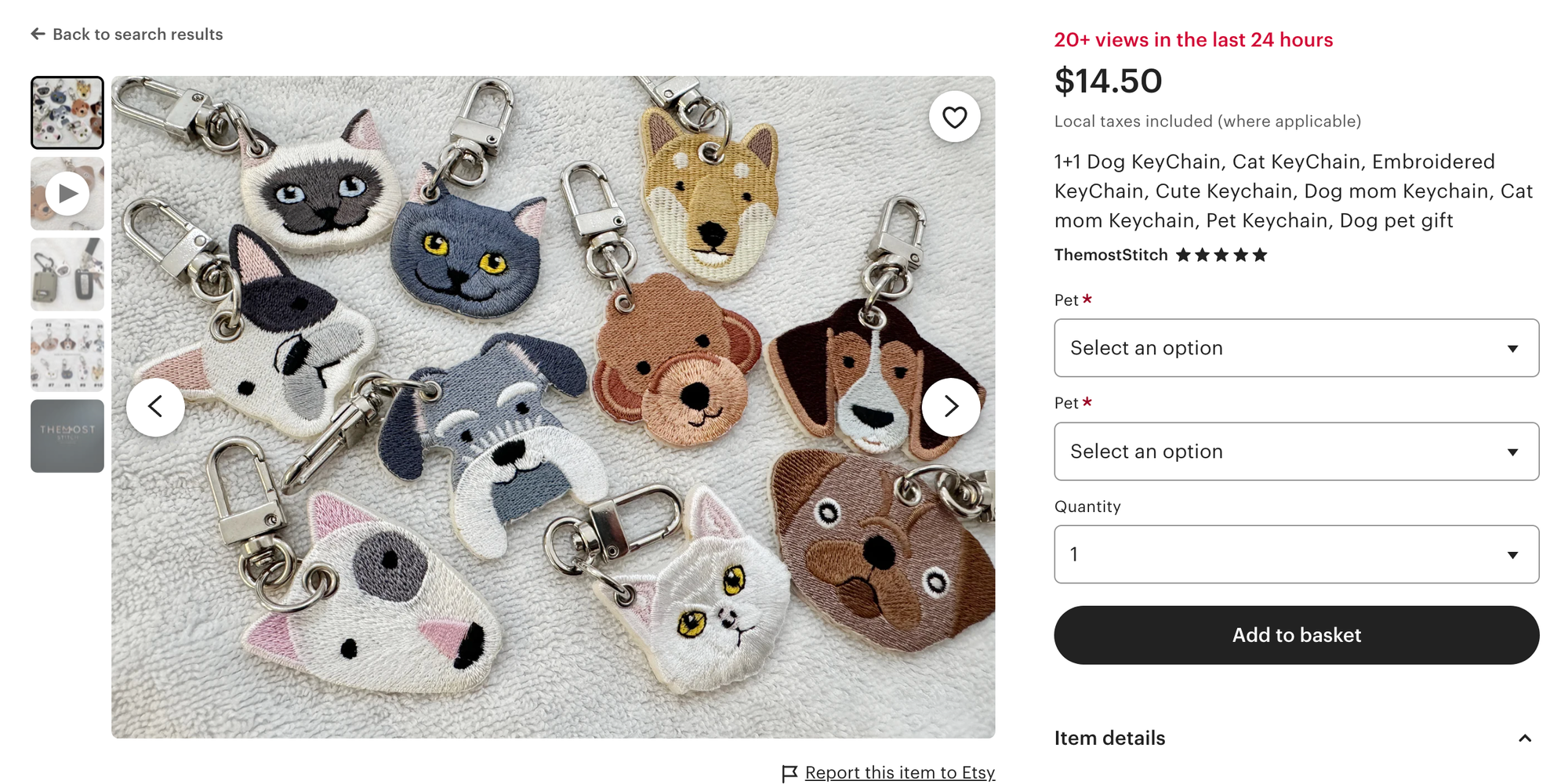Open the first Pet option selector
Screen dimensions: 1568x784
(1296, 348)
